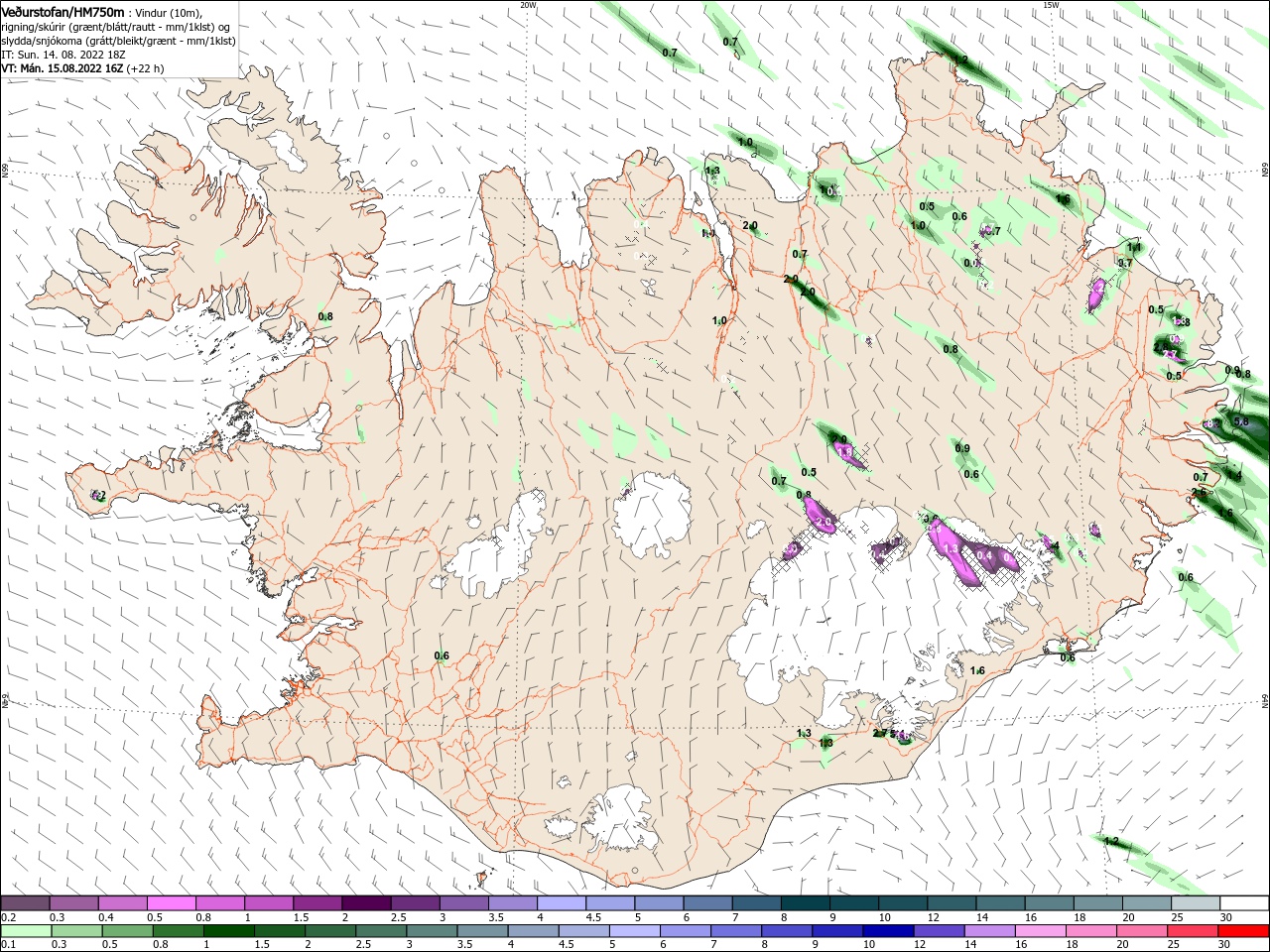Click the bright red 30 swatch in the lower legend
This screenshot has height=952, width=1270.
point(1242,931)
